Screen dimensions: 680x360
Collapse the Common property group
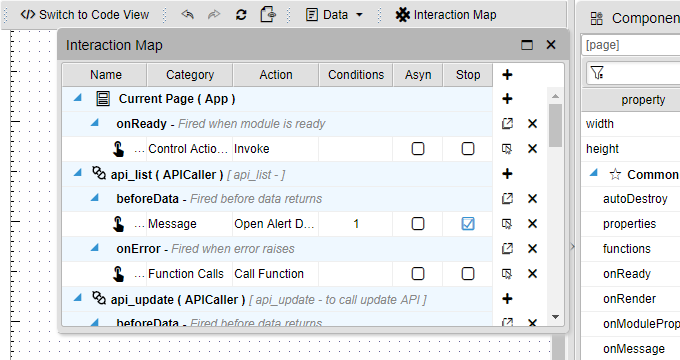pos(594,173)
